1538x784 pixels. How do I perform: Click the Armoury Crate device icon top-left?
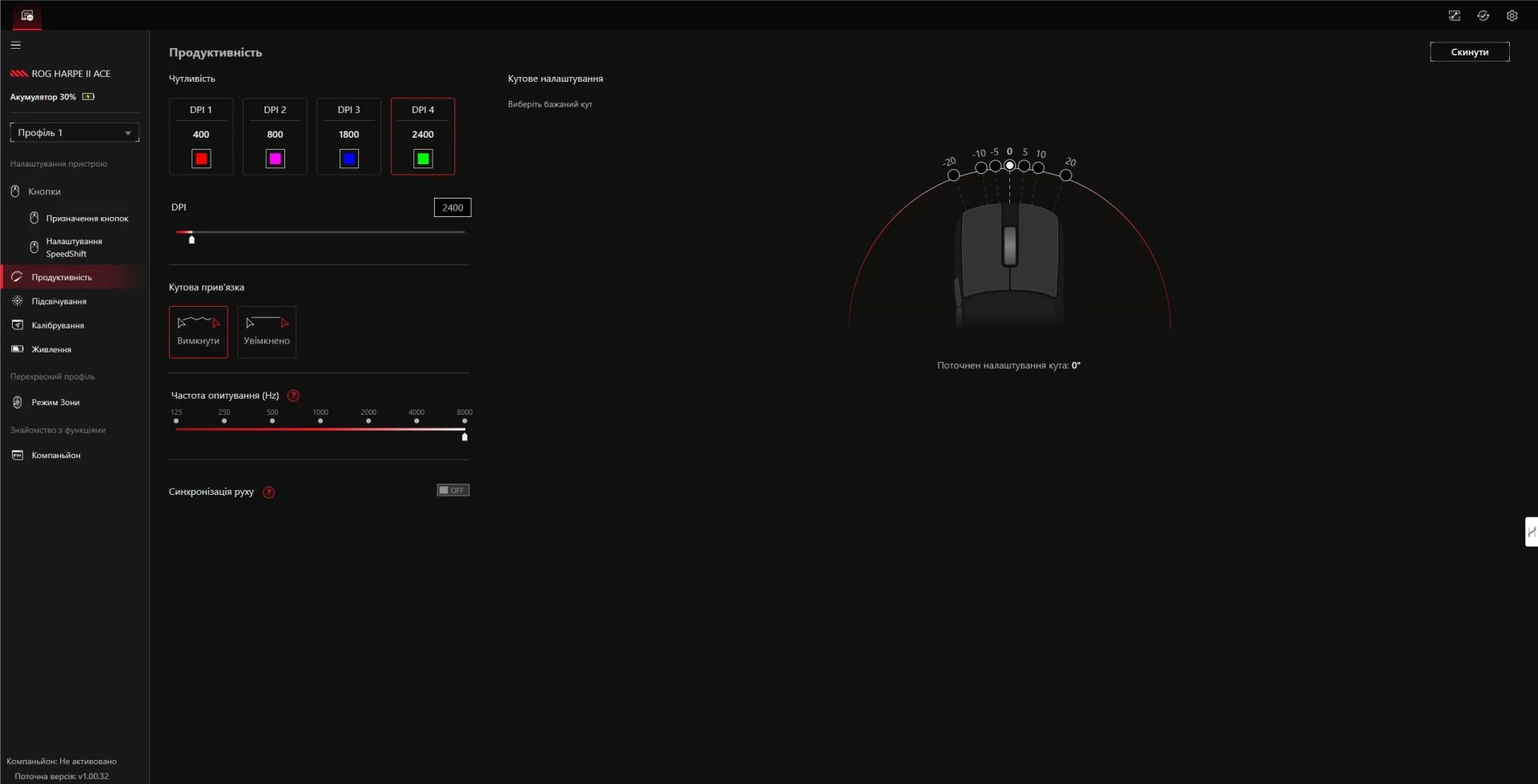click(27, 16)
